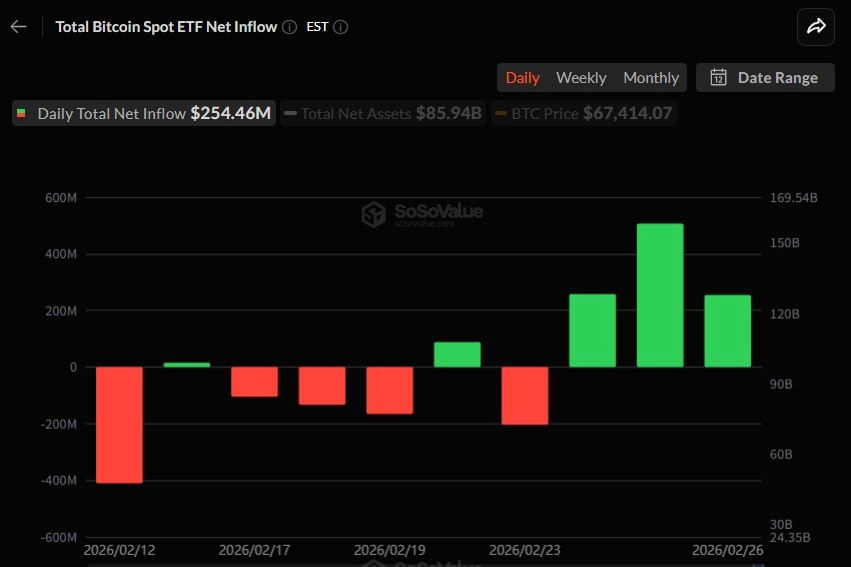The width and height of the screenshot is (851, 567).
Task: Click the back arrow icon
Action: pos(18,27)
